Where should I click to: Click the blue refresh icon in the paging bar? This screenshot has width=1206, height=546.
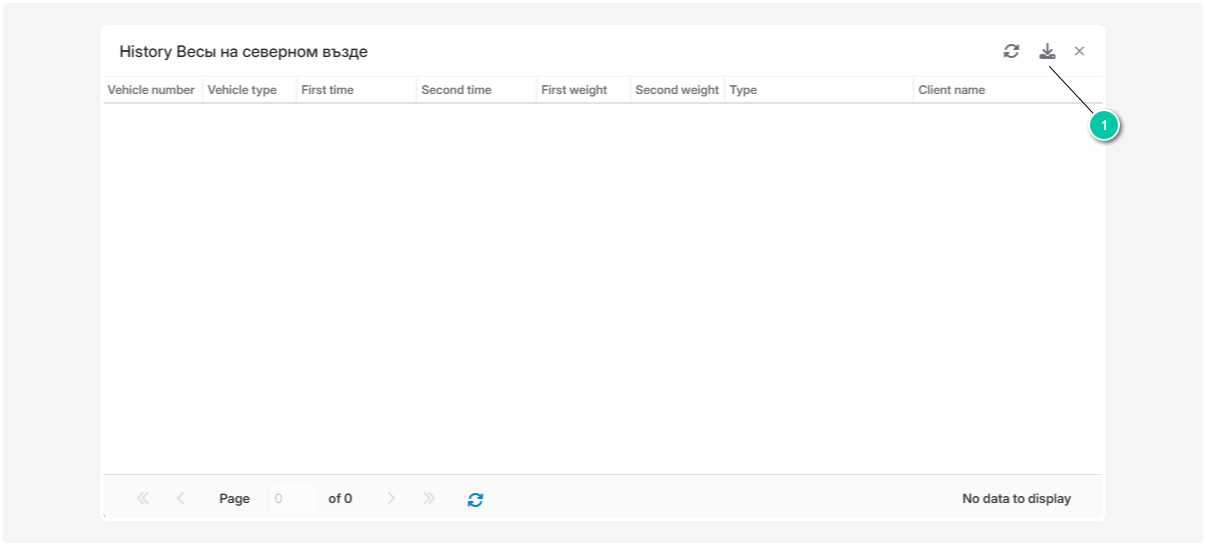click(475, 499)
